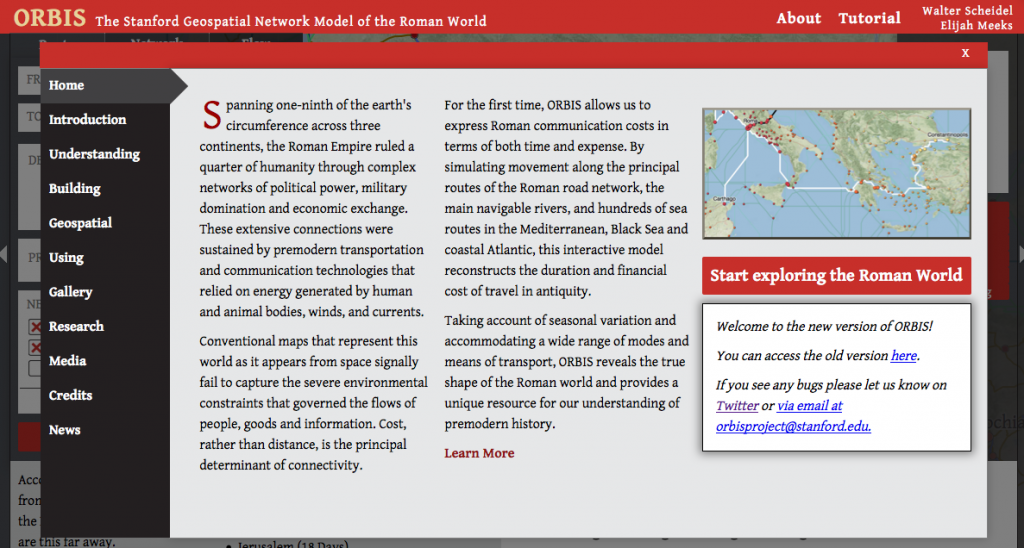Follow the Twitter link

pos(737,406)
